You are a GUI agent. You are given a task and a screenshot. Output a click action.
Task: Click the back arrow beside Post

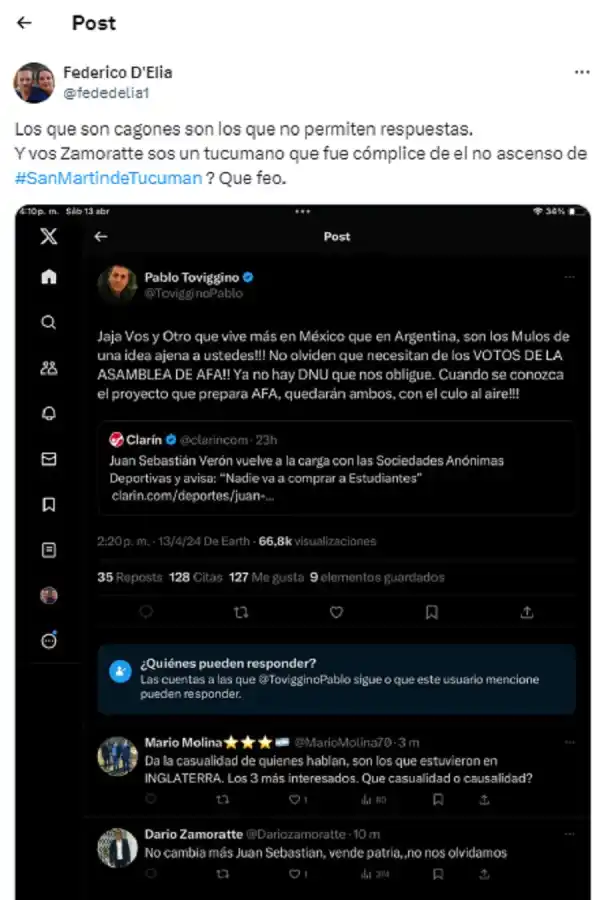(x=25, y=23)
